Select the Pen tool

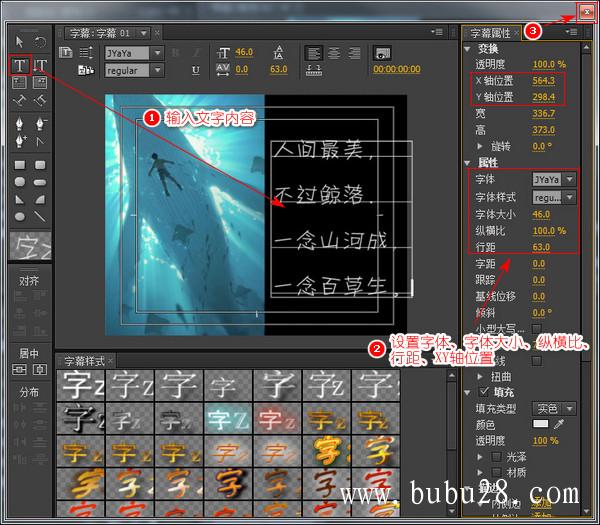[20, 123]
